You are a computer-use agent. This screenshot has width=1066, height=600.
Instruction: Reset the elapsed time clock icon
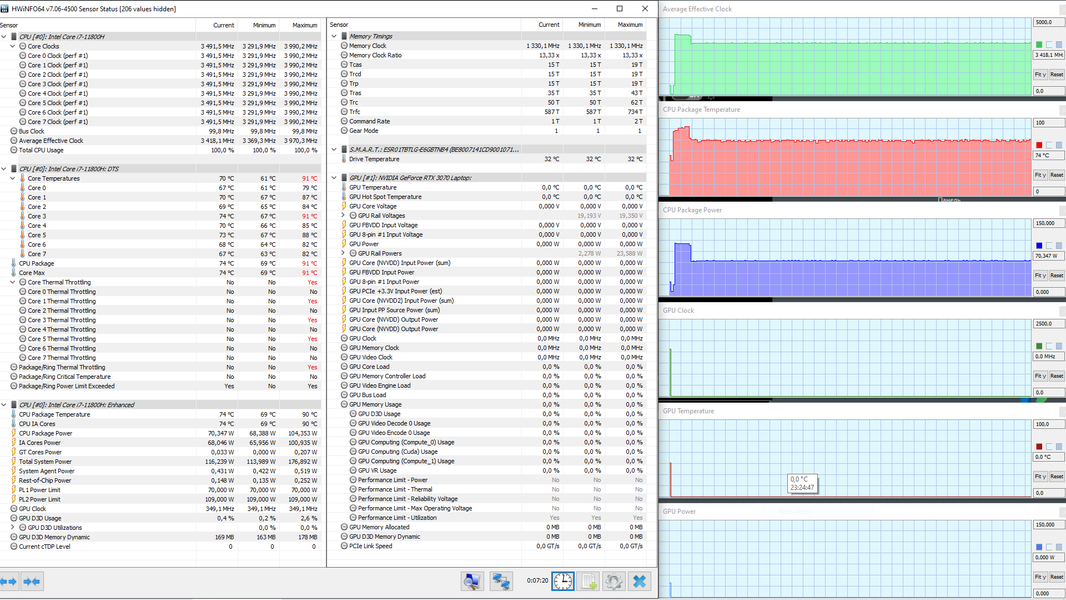pyautogui.click(x=563, y=581)
